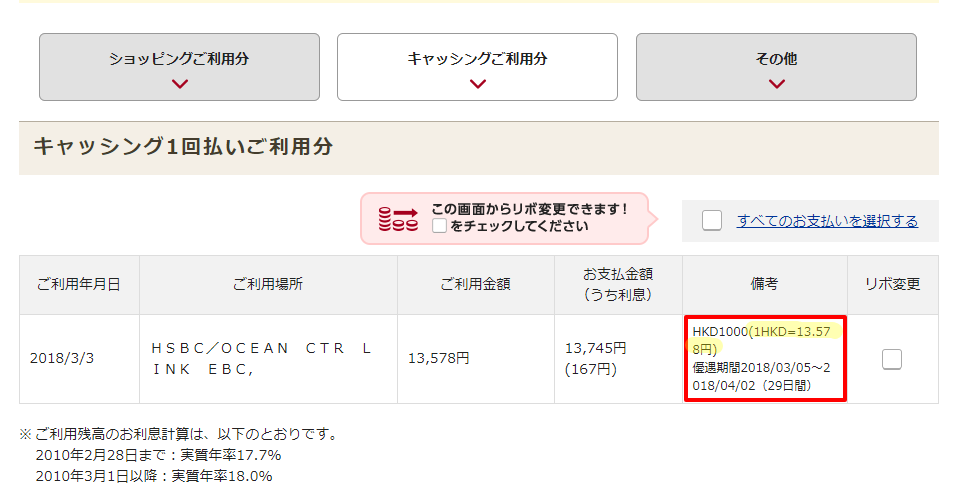Open the その他 tab
Screen dimensions: 961x503
tap(776, 67)
